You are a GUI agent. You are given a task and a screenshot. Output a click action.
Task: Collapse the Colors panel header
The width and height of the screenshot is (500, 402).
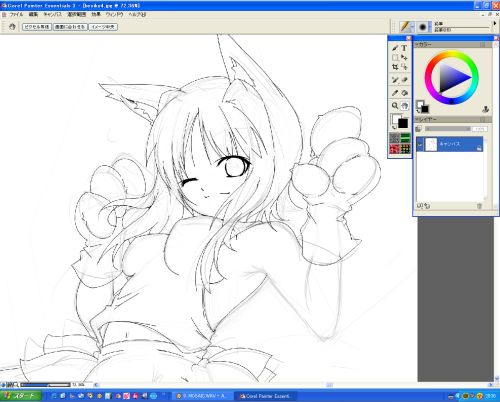452,44
